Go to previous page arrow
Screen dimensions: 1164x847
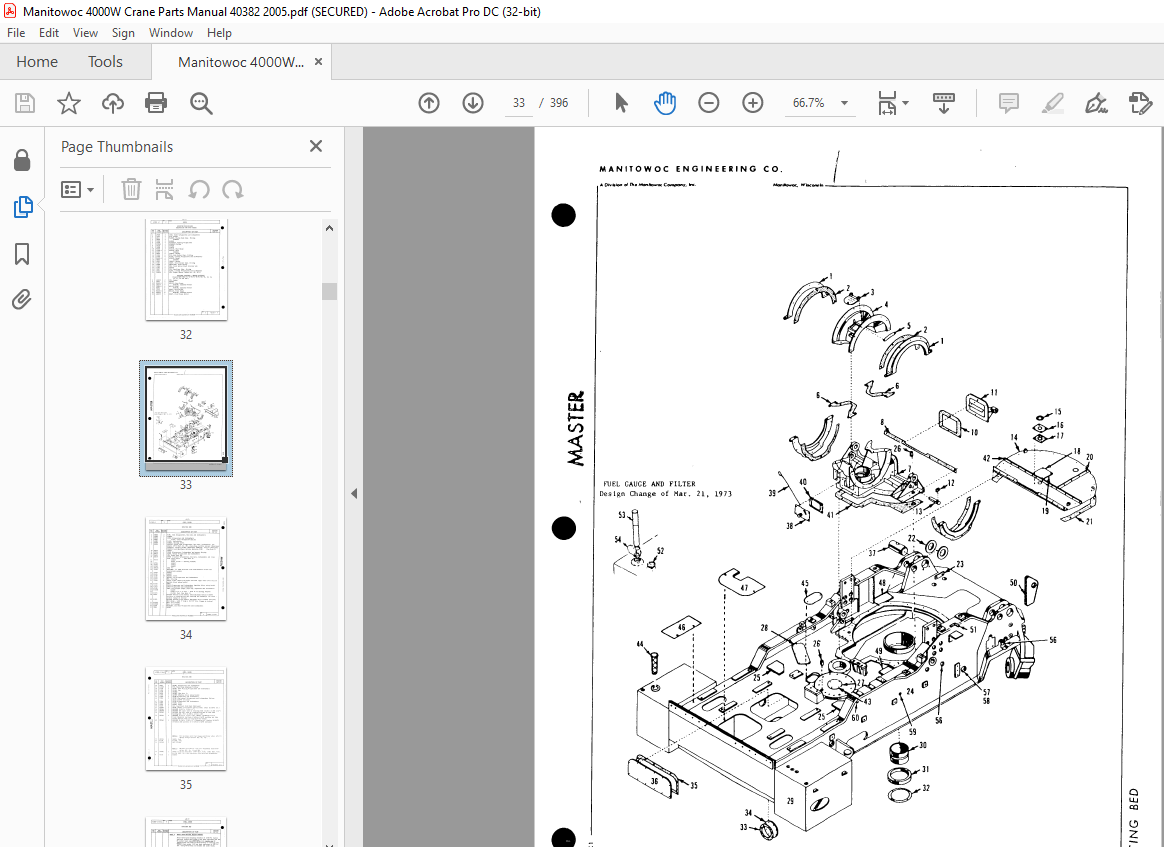pyautogui.click(x=429, y=103)
